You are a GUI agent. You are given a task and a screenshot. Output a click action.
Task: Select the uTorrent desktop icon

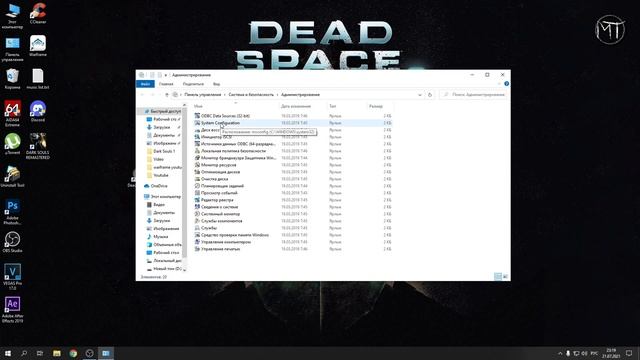12,144
